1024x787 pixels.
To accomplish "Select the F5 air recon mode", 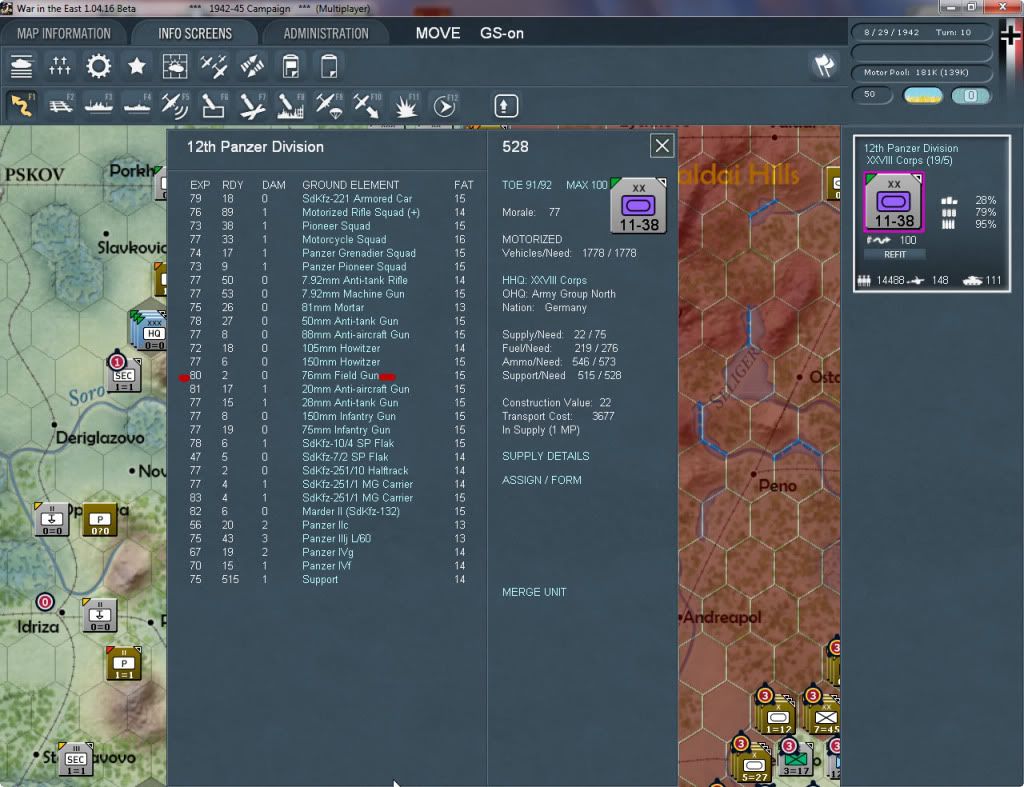I will point(175,105).
